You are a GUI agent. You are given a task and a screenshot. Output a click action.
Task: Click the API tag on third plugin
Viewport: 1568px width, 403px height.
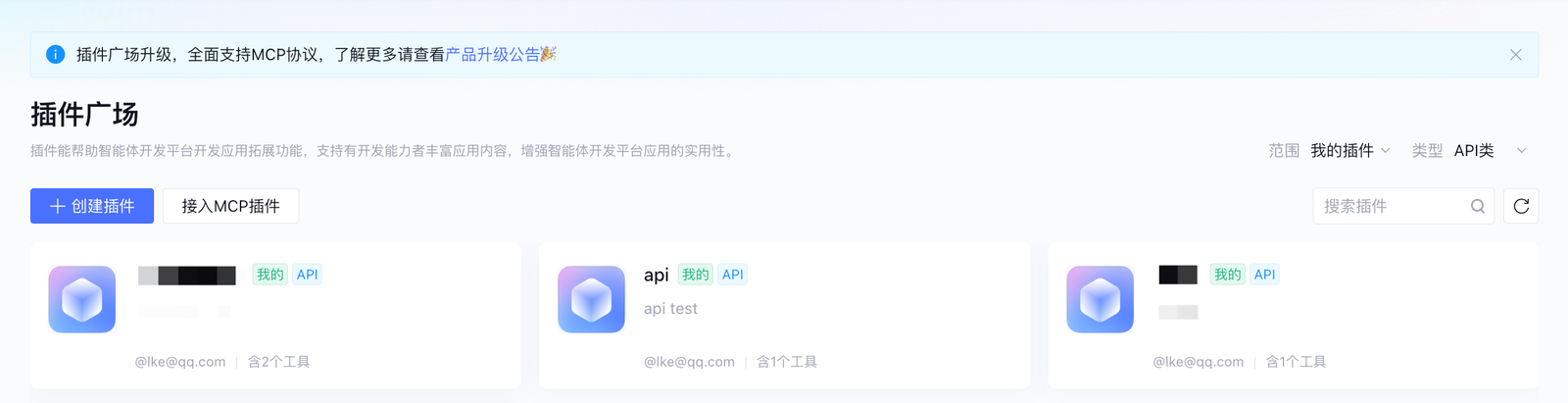click(x=1264, y=275)
